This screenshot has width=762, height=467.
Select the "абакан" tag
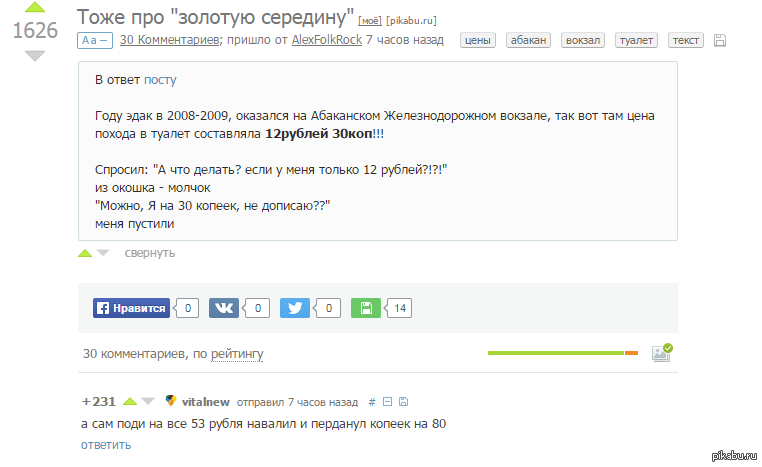(525, 41)
